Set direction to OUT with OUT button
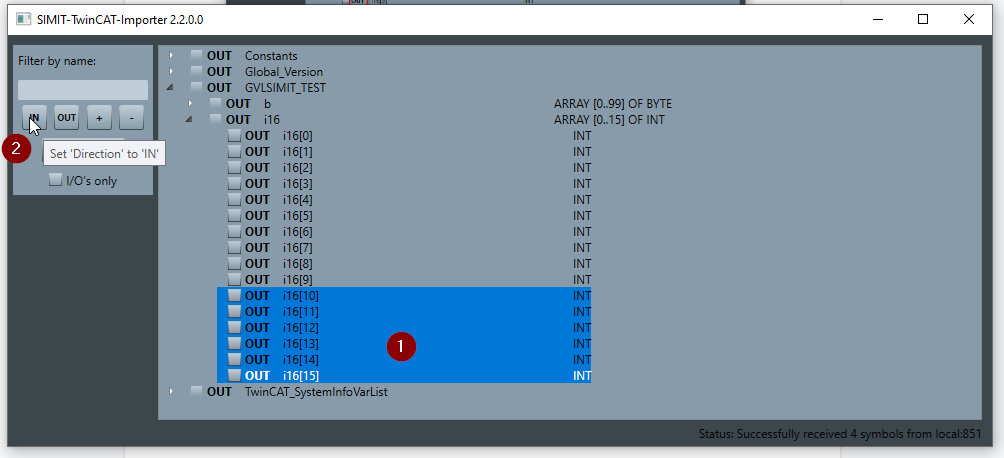The height and width of the screenshot is (458, 1004). (67, 118)
